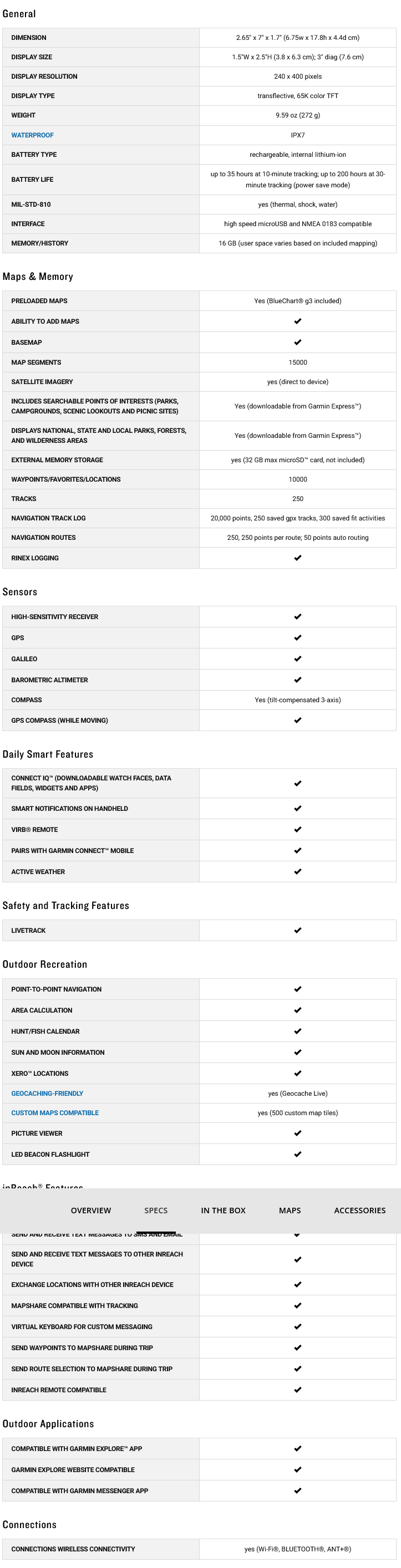Click the Barometric Altimeter checkmark
The height and width of the screenshot is (1568, 401).
coord(297,680)
